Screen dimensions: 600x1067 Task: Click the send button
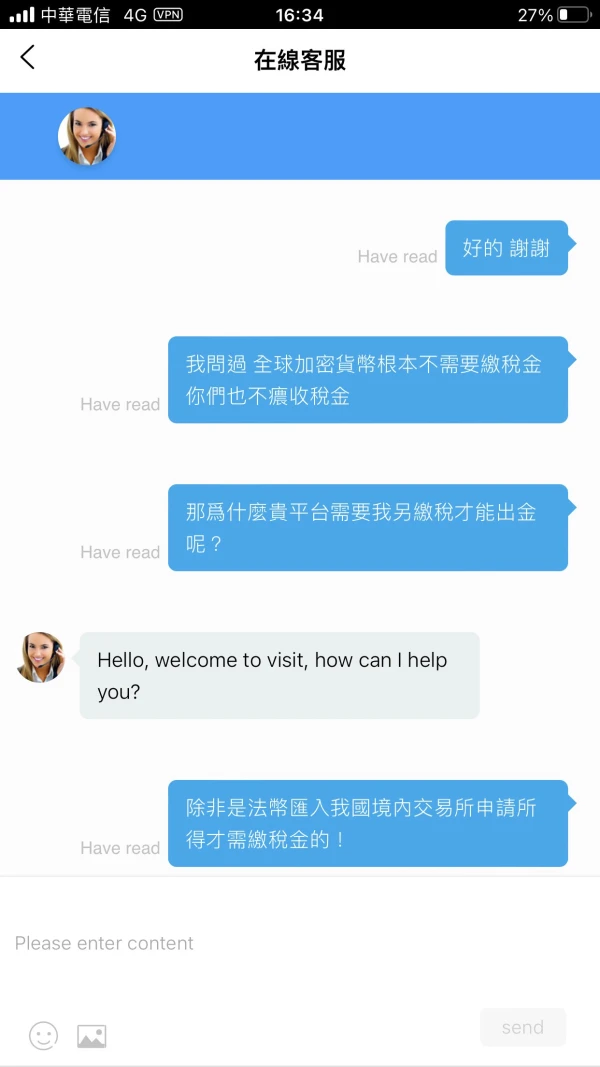pos(523,1027)
